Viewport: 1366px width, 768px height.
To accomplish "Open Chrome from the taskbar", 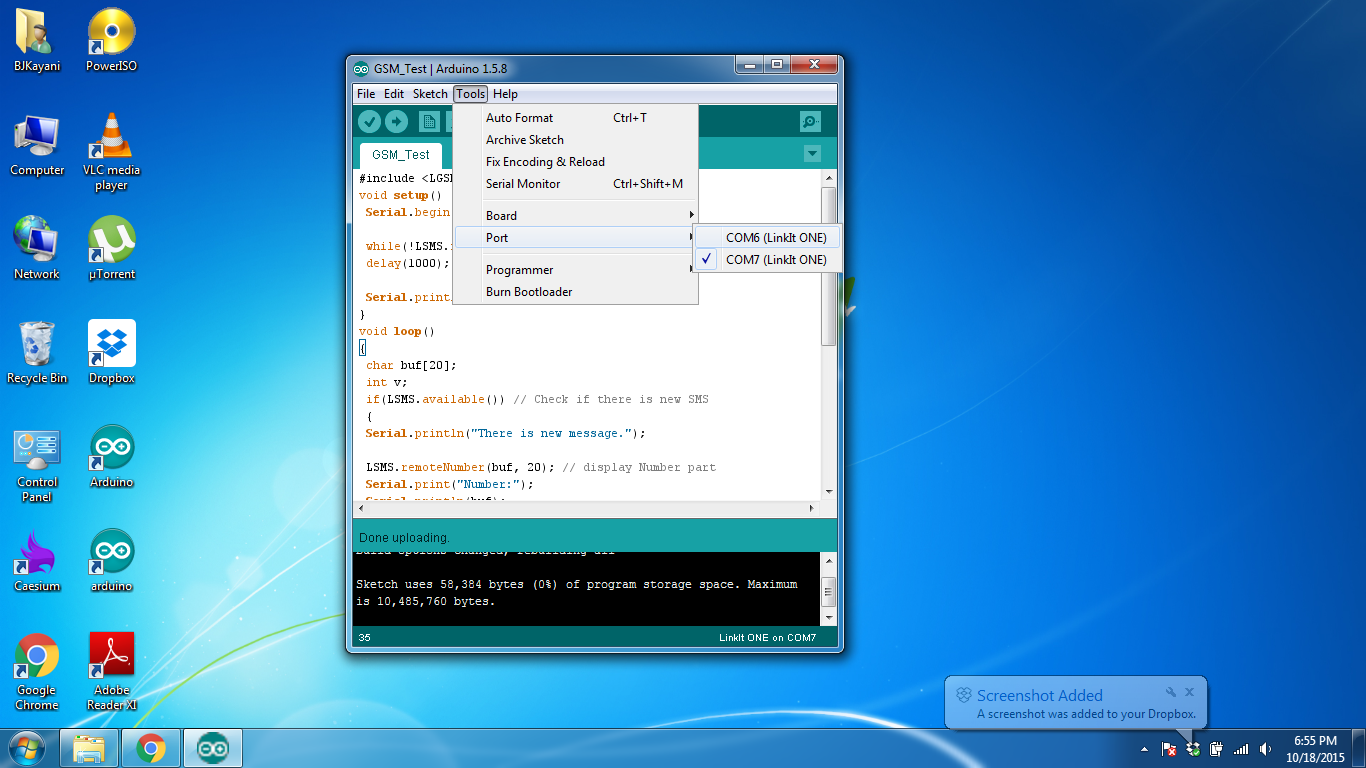I will point(151,748).
